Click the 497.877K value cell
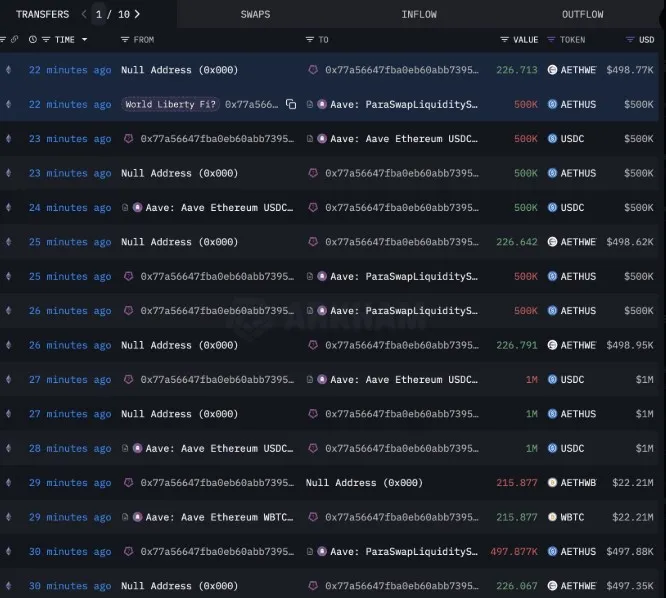Viewport: 666px width, 598px height. pos(514,551)
